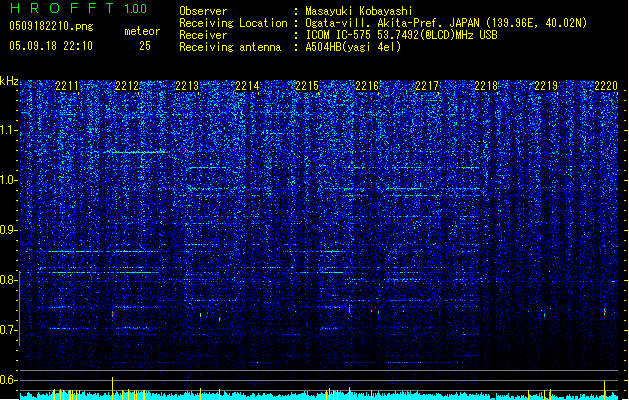Click the tall yellow meteor spike just before 2212
Viewport: 629px width, 400px height.
coord(112,388)
